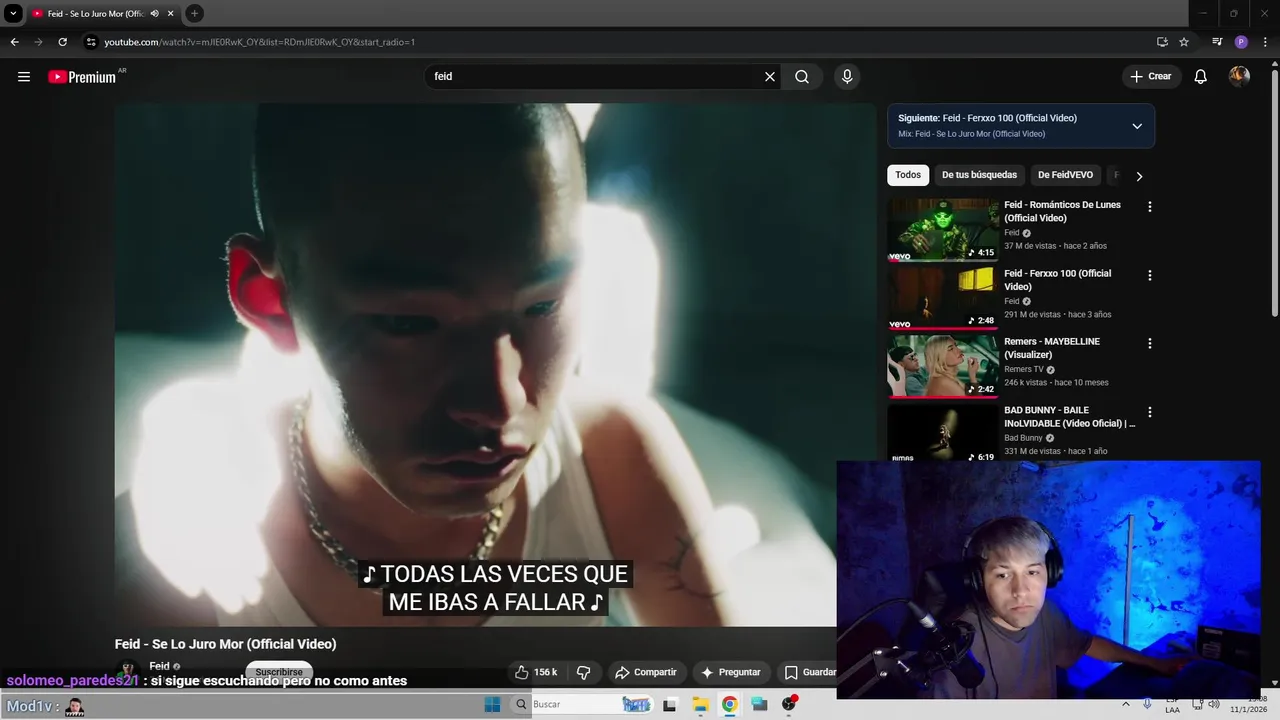Click the video title Feid - Se Lo Juro Mor

225,644
